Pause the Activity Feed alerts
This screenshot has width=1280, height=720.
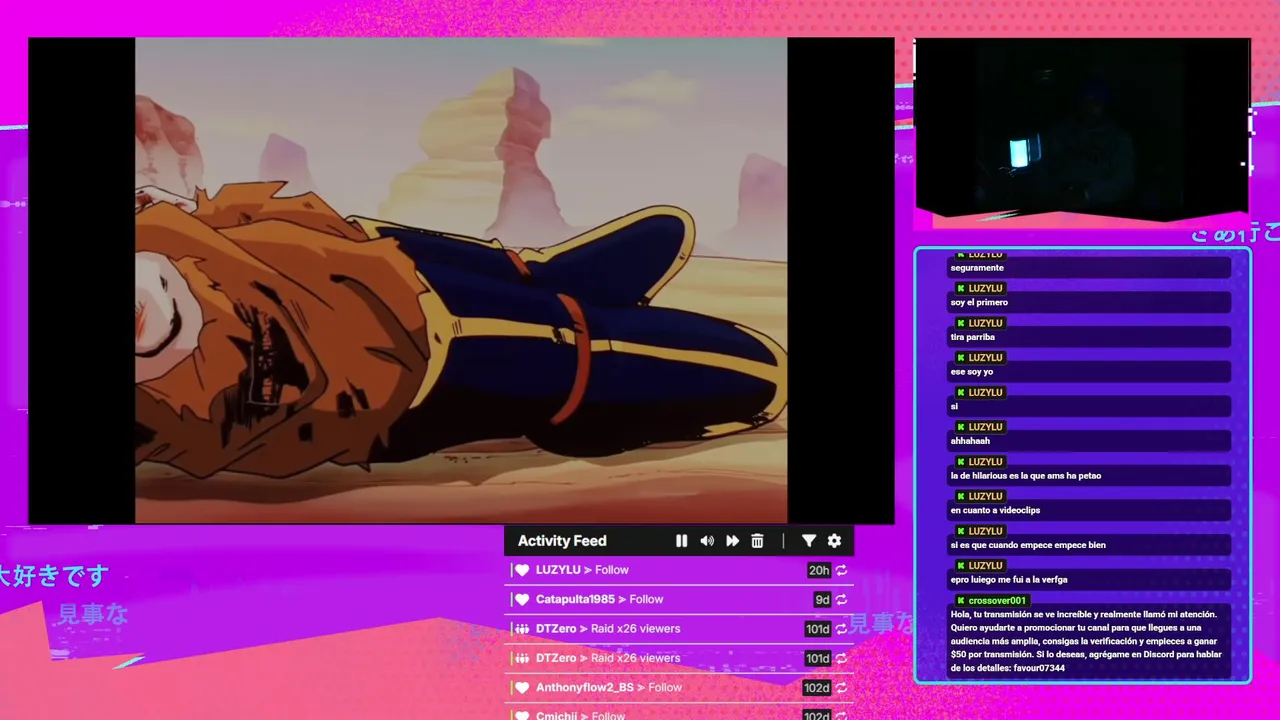[x=681, y=541]
